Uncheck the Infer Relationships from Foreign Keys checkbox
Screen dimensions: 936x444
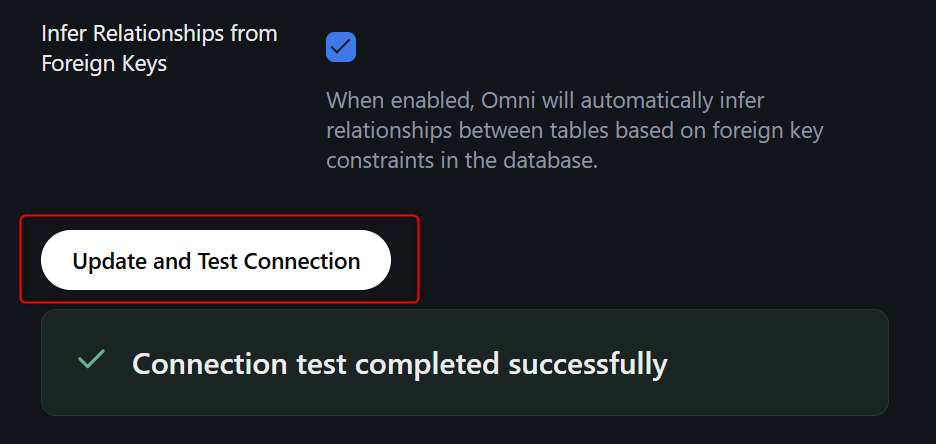tap(341, 47)
